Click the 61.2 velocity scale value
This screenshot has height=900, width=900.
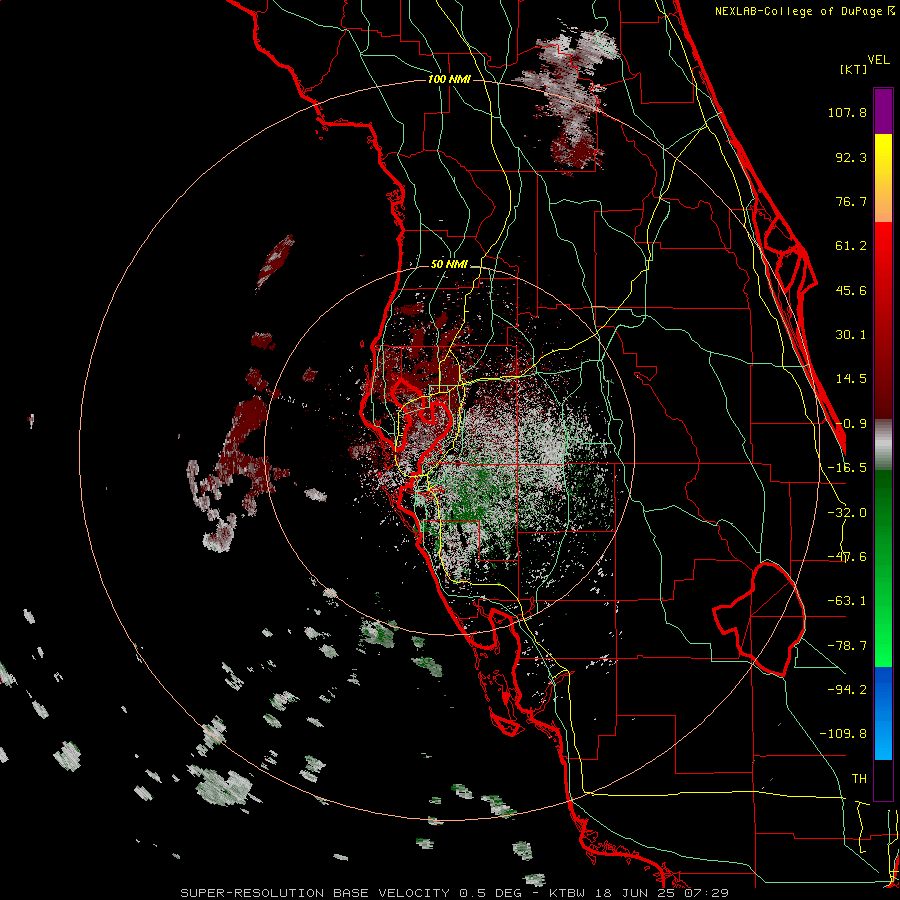pos(851,246)
